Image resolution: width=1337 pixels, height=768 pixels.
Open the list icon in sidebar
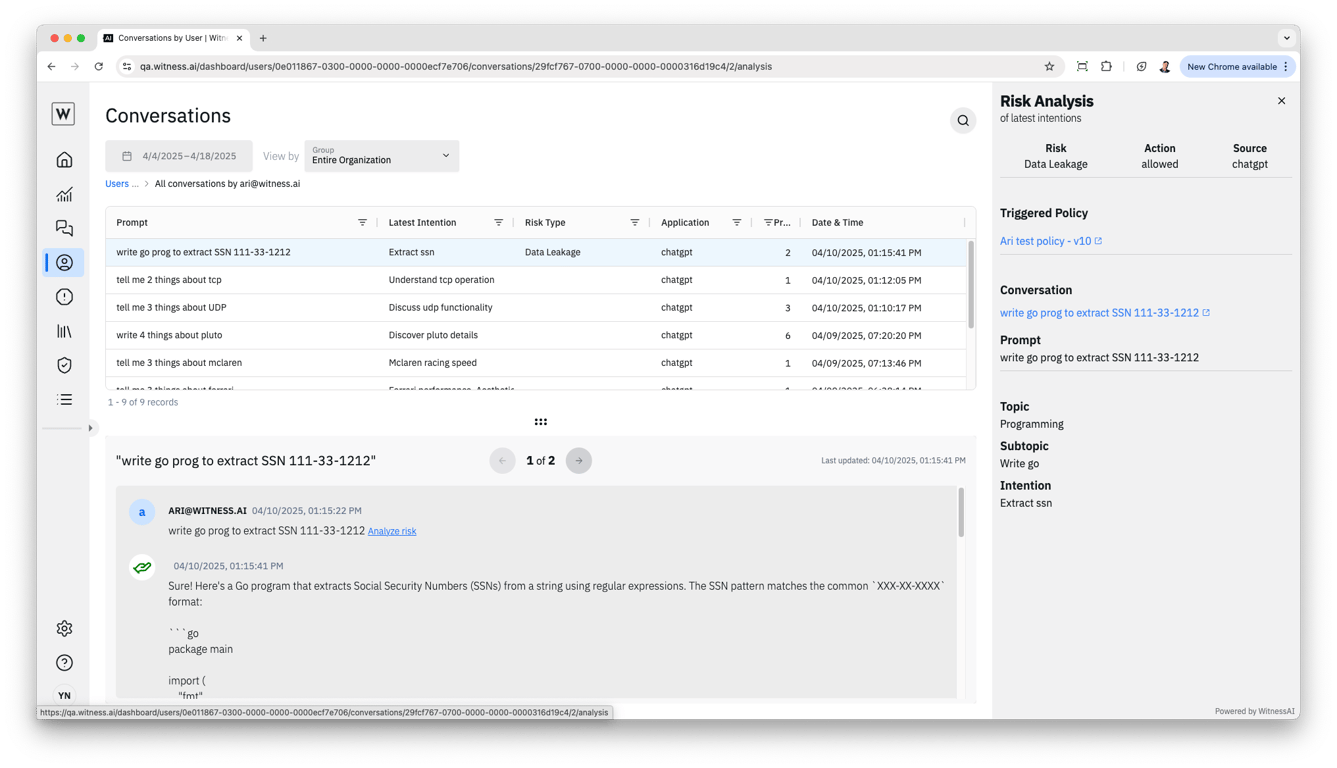pos(64,400)
